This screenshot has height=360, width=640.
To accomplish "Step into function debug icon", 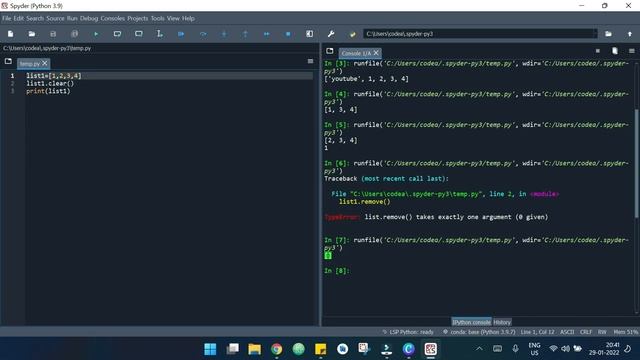I will pos(224,34).
